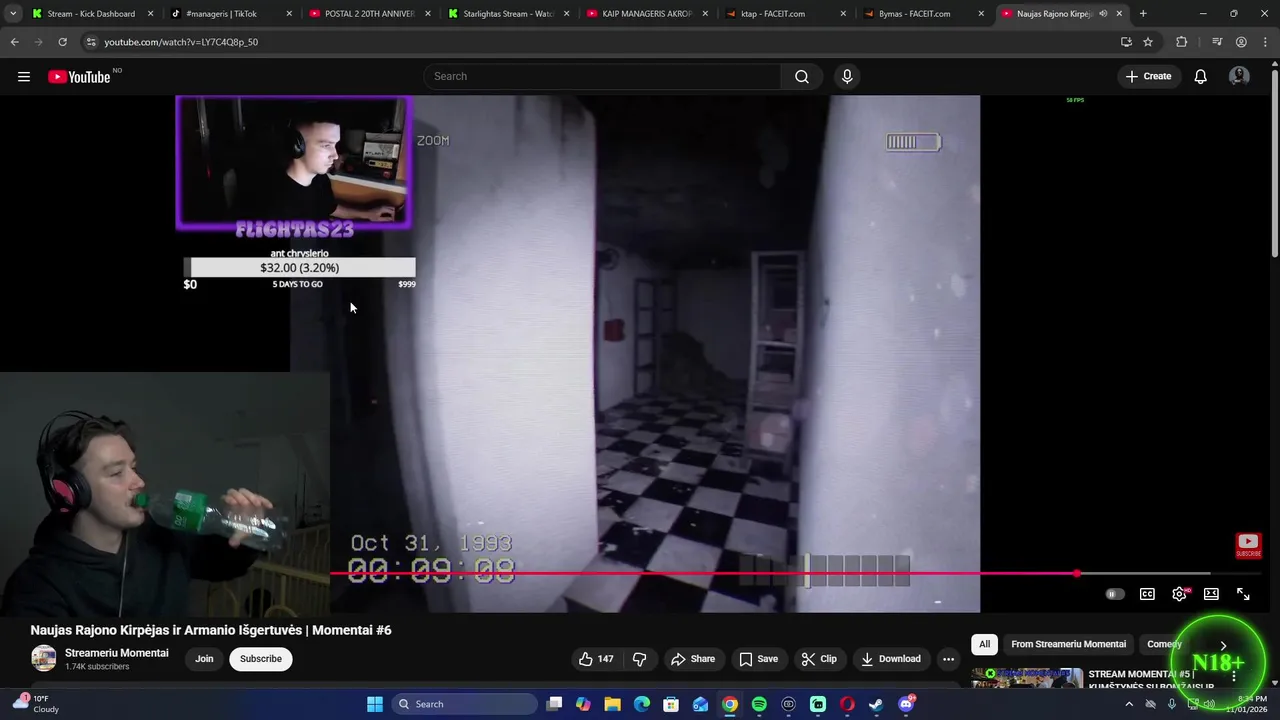Click Share button
This screenshot has height=720, width=1280.
[x=693, y=659]
